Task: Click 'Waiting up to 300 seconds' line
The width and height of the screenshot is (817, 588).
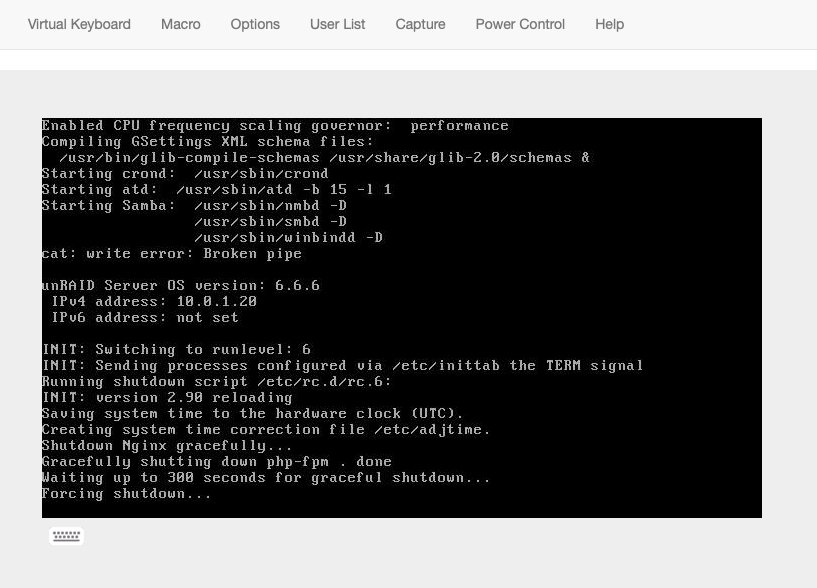Action: tap(266, 477)
